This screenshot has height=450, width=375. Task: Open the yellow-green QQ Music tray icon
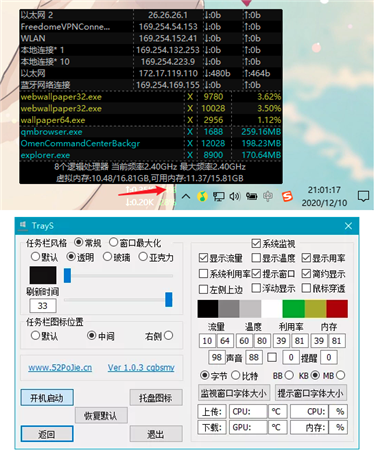click(202, 196)
